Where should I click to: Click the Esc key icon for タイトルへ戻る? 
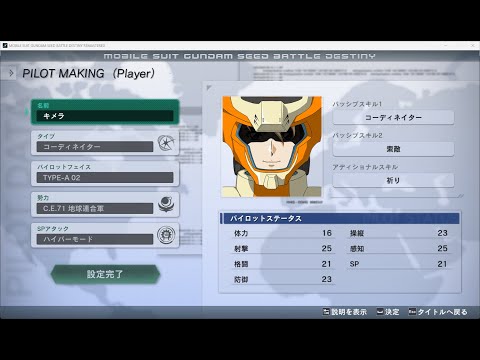412,312
